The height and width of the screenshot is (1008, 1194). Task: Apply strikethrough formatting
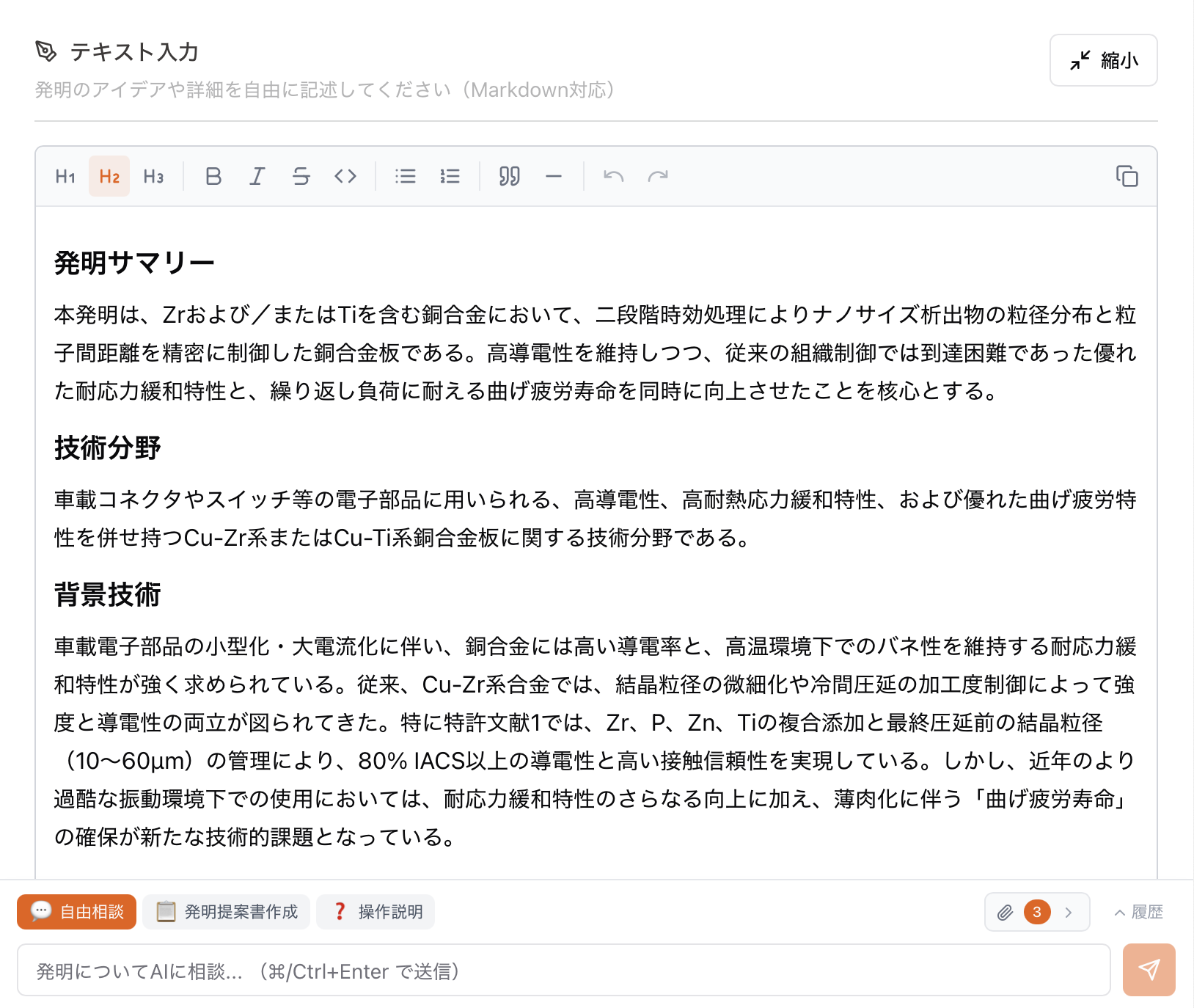301,176
